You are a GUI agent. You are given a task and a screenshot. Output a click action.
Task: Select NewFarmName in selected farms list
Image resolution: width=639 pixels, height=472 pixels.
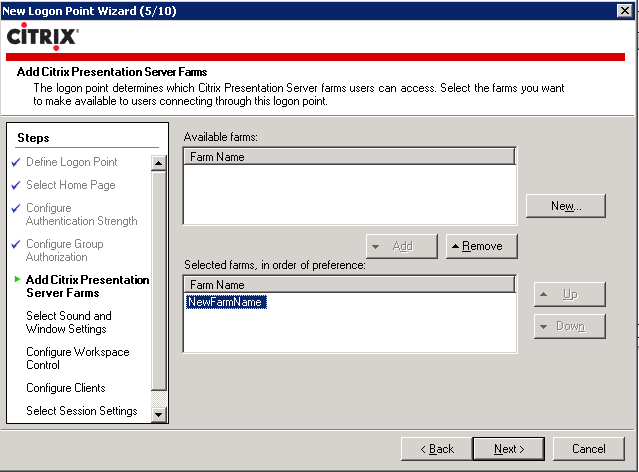point(226,302)
